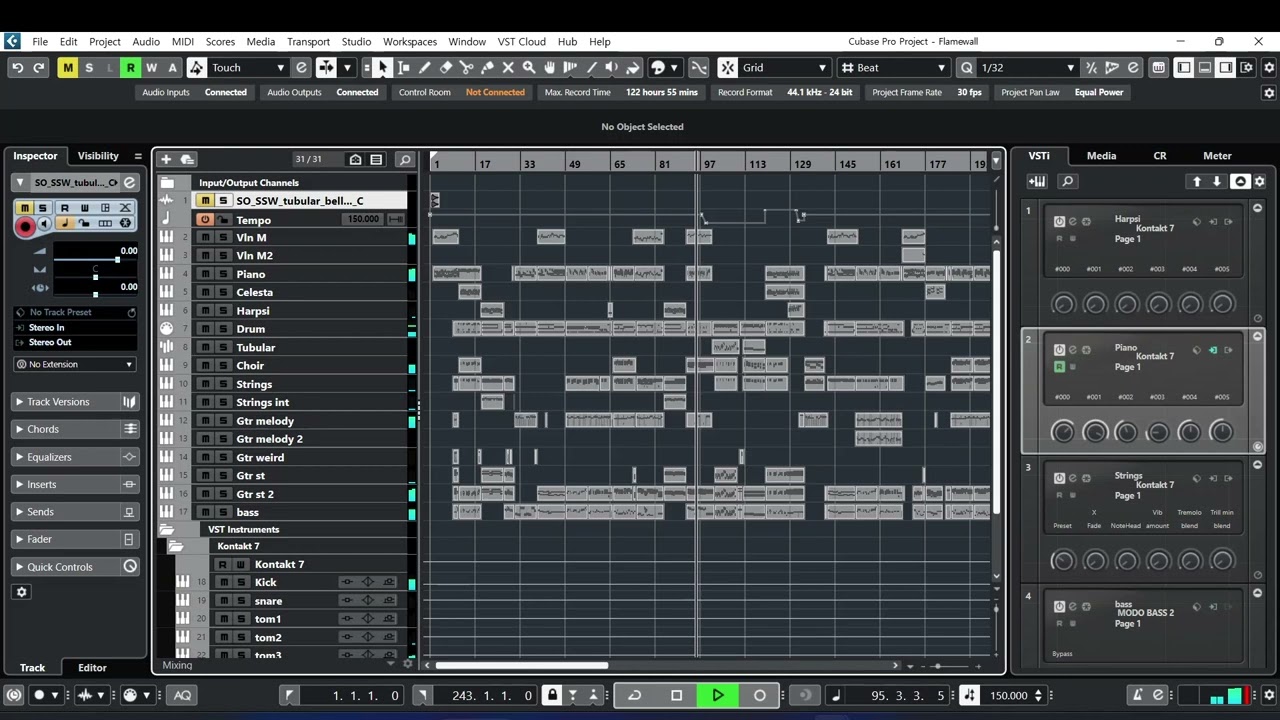Switch to the Media tab
The height and width of the screenshot is (720, 1280).
click(1101, 156)
